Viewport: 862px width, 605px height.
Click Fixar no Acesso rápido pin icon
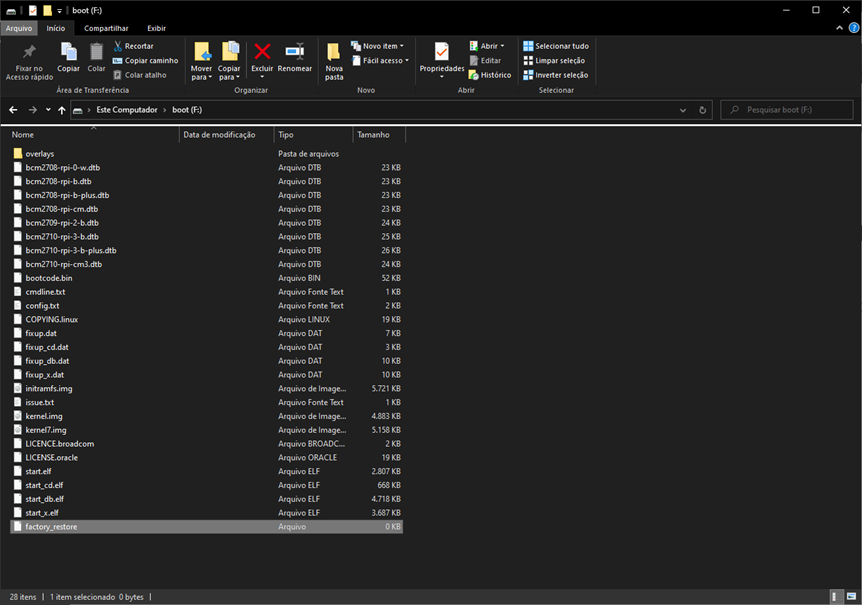coord(29,52)
